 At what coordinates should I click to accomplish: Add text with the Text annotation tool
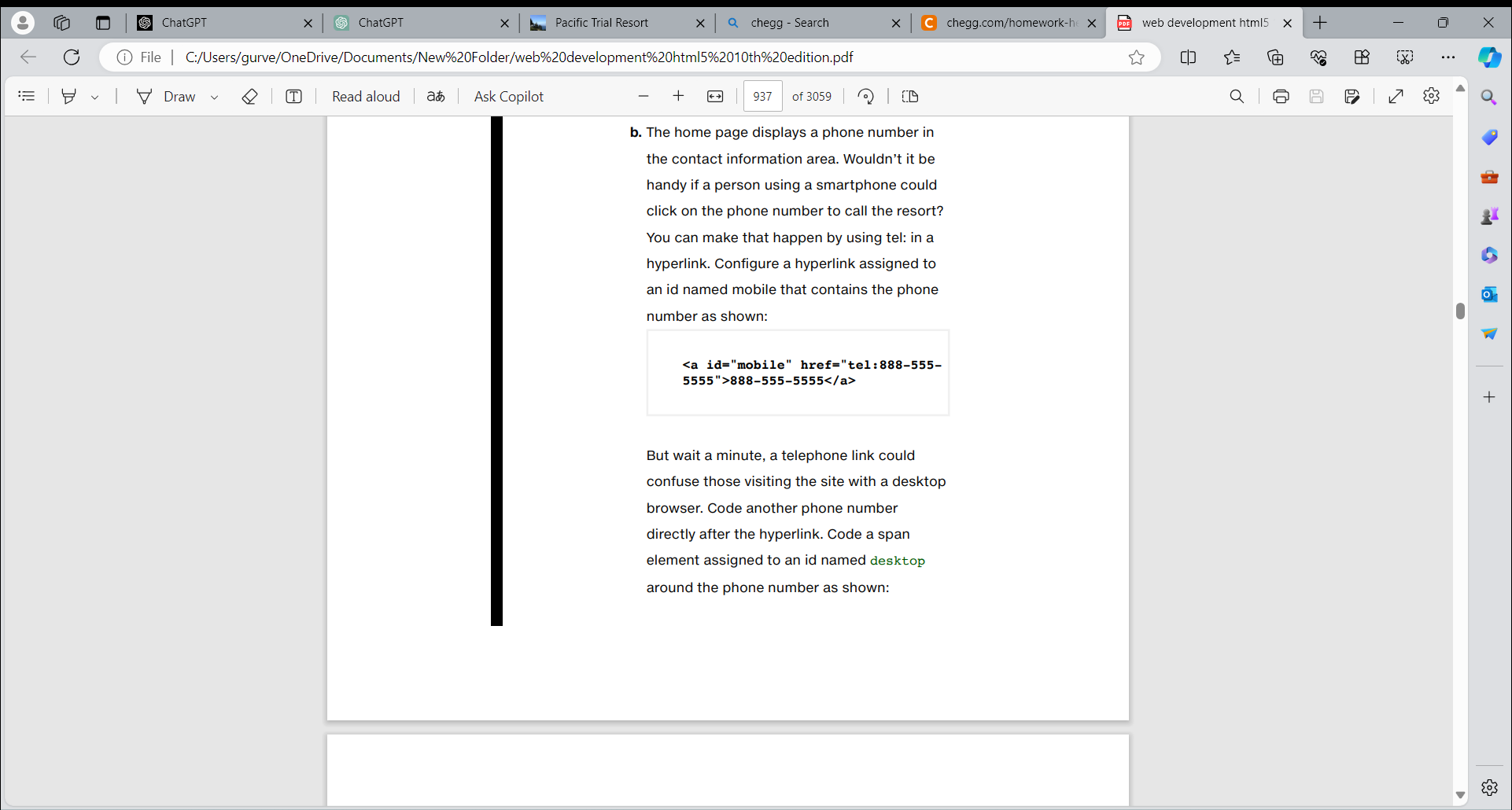point(293,96)
